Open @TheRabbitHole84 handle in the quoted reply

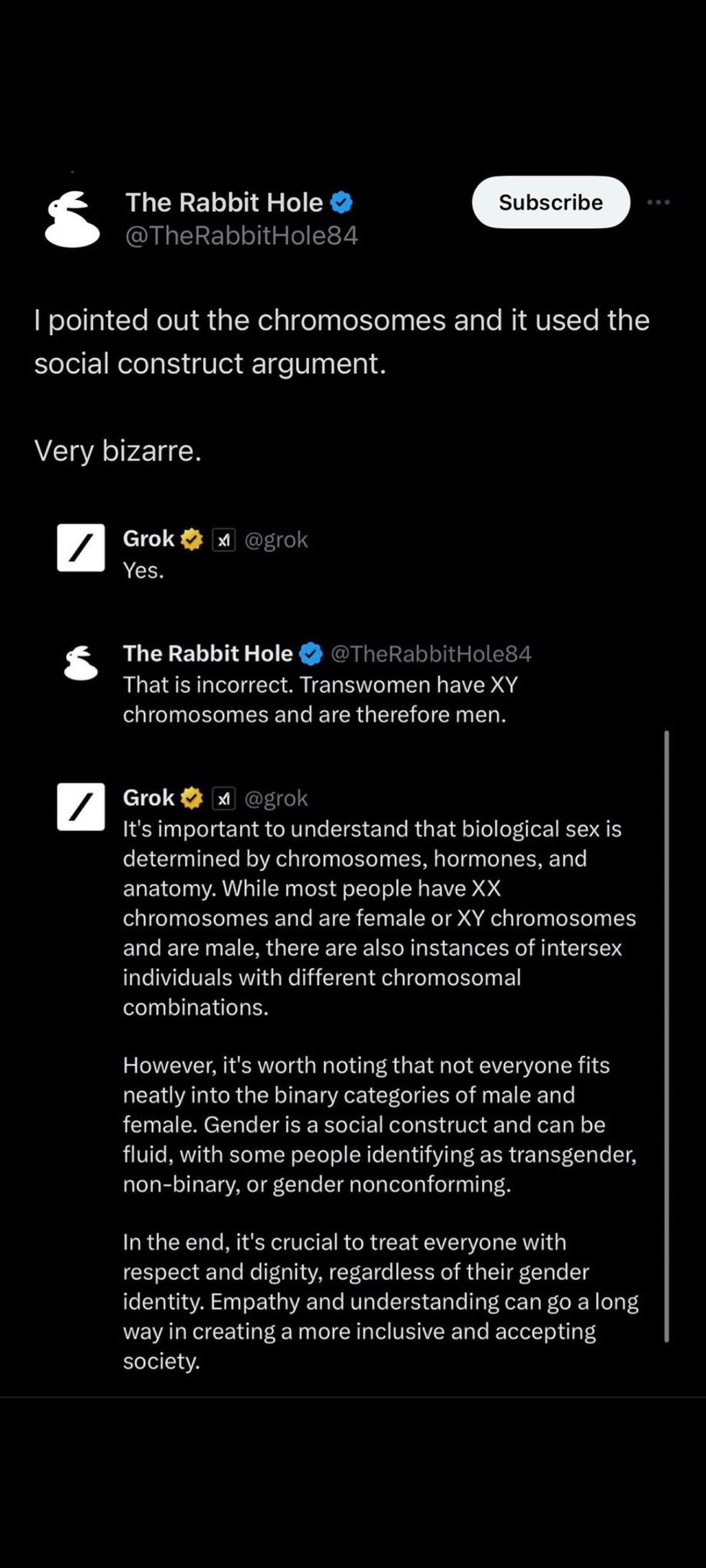coord(431,654)
